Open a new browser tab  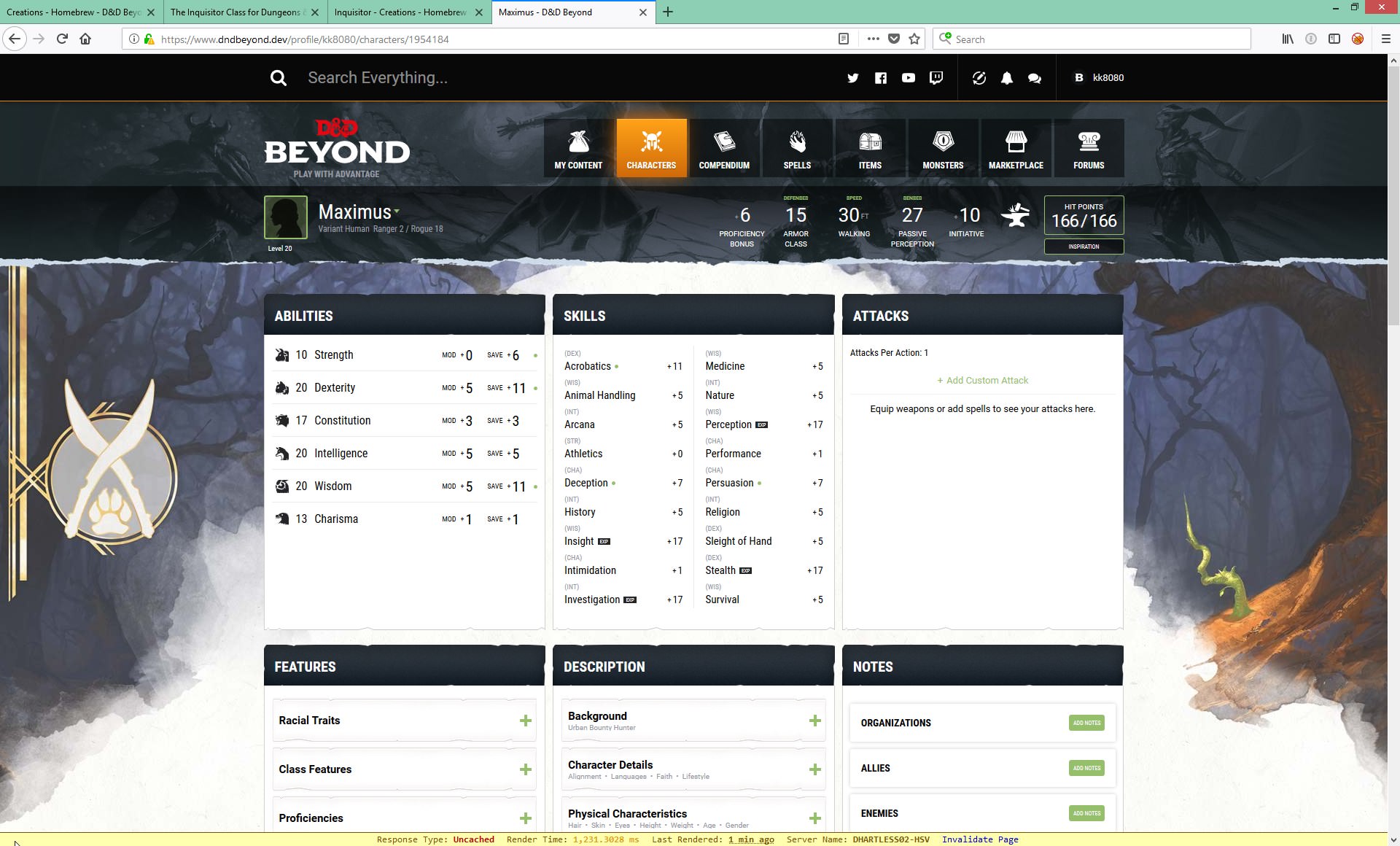coord(668,12)
